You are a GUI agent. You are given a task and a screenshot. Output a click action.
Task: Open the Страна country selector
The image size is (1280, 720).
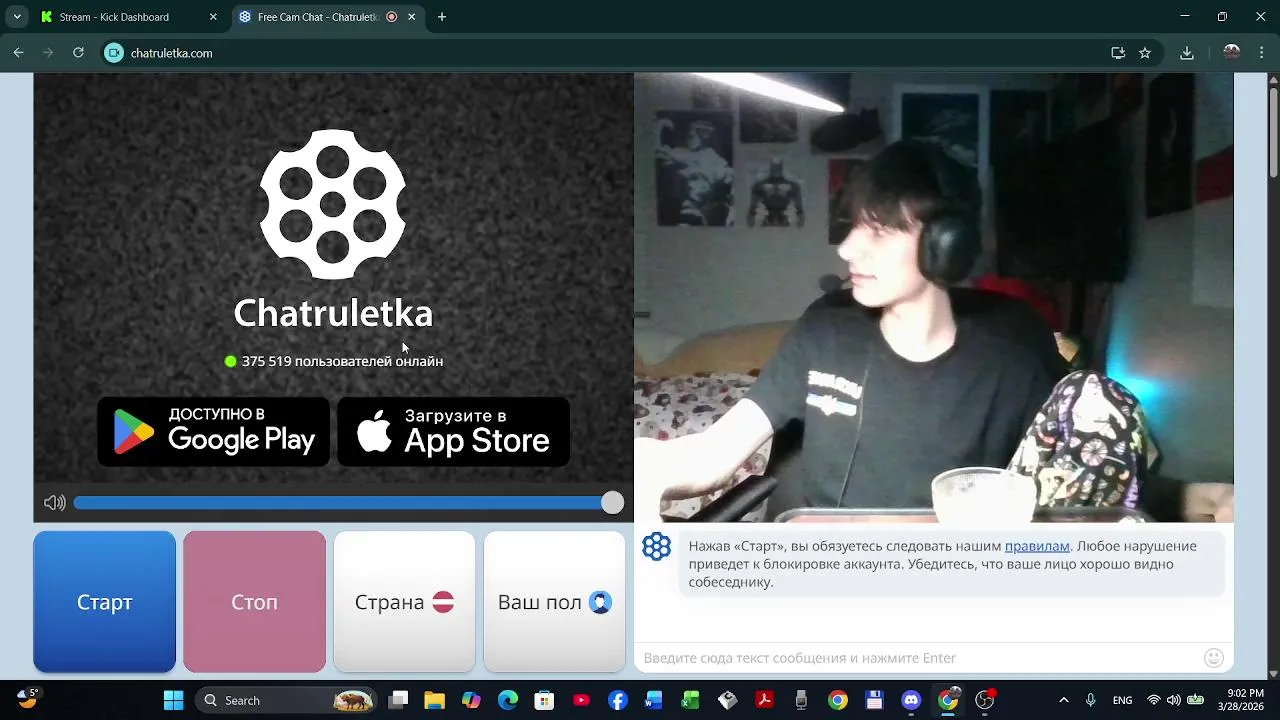404,602
